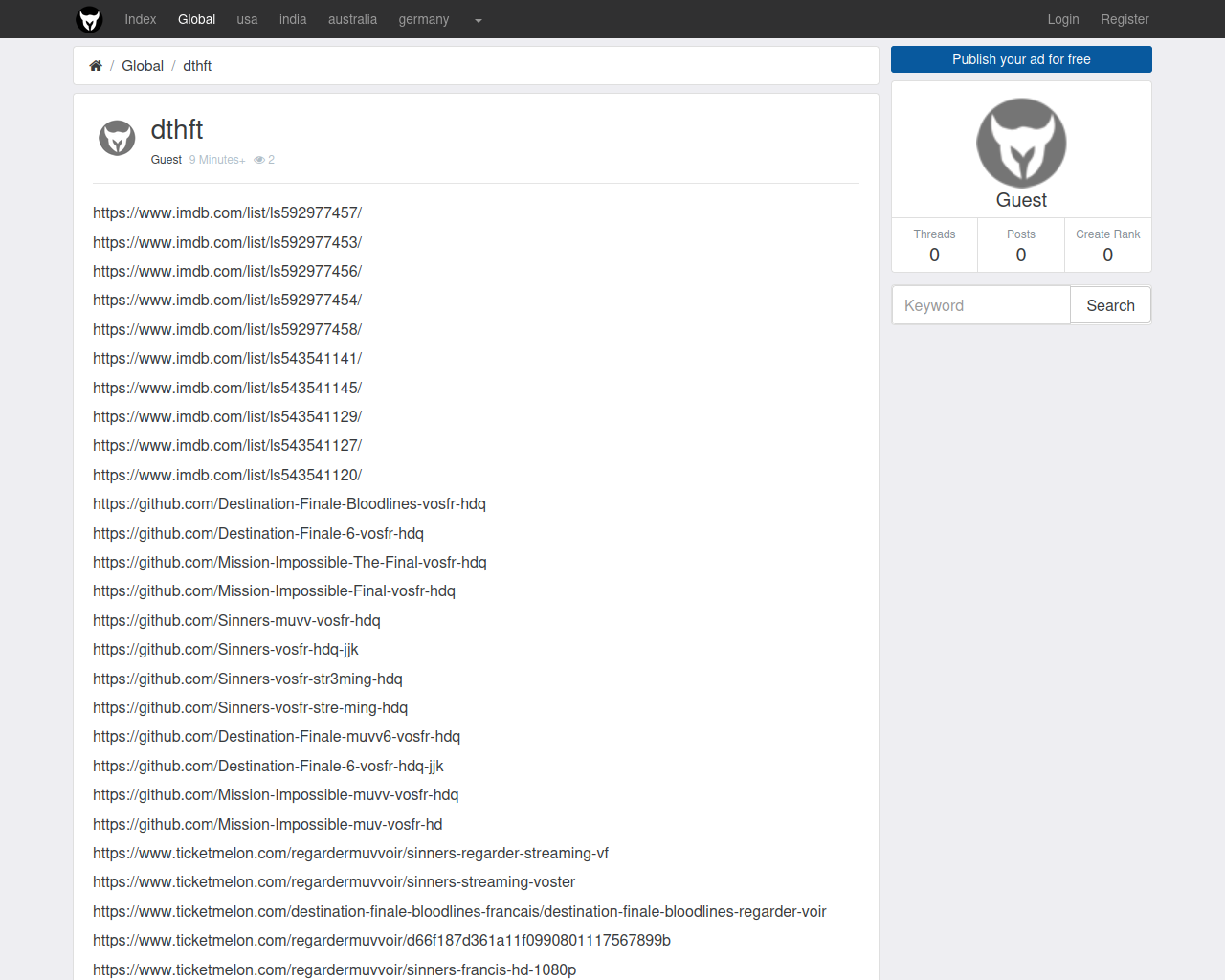This screenshot has width=1225, height=980.
Task: Go to the india forum tab
Action: [x=293, y=19]
